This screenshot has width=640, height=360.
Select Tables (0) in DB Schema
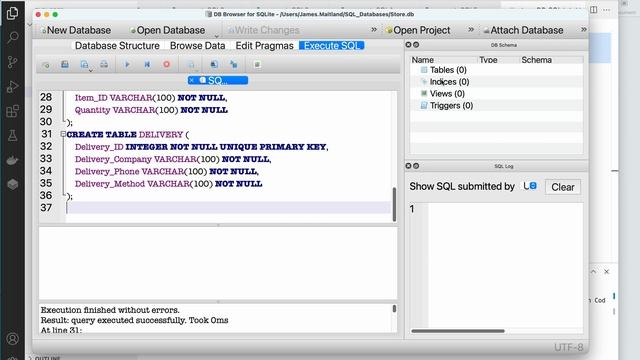(448, 70)
